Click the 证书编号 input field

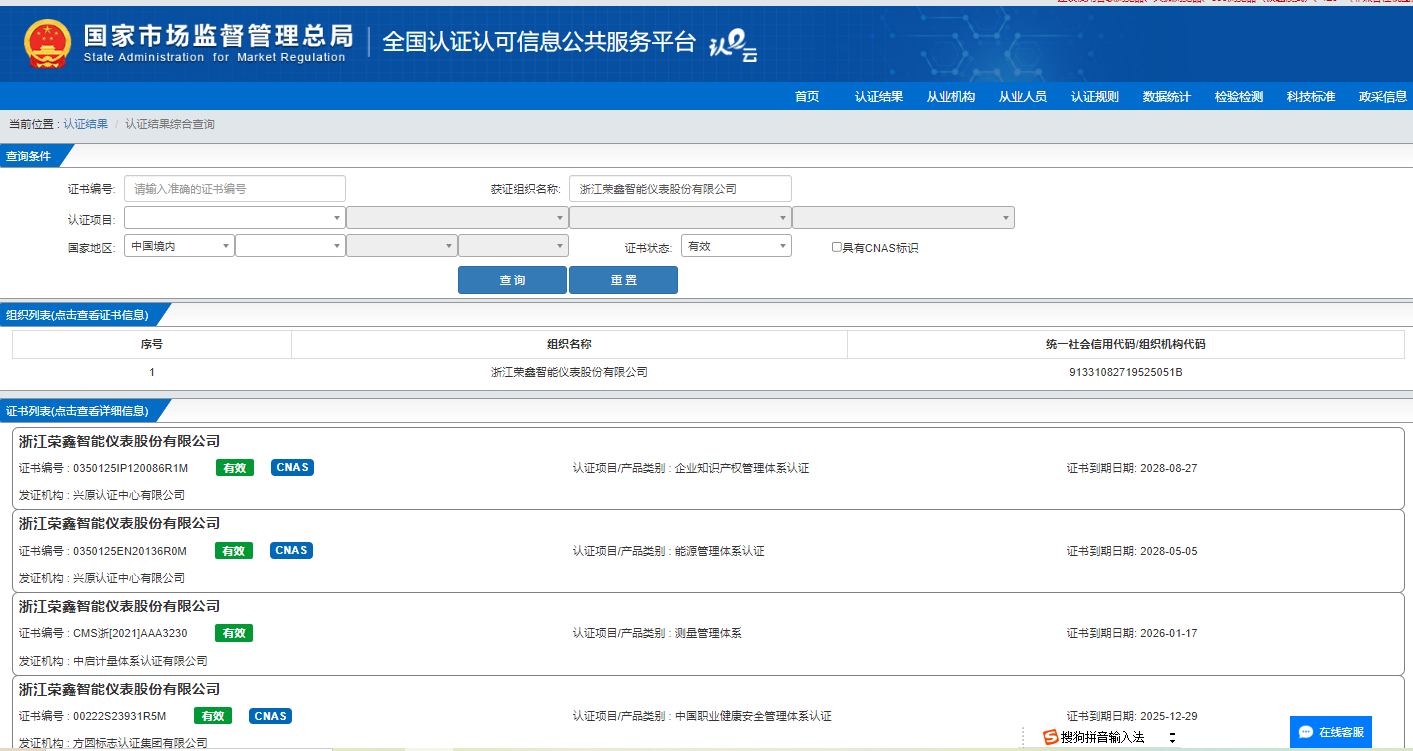tap(235, 189)
